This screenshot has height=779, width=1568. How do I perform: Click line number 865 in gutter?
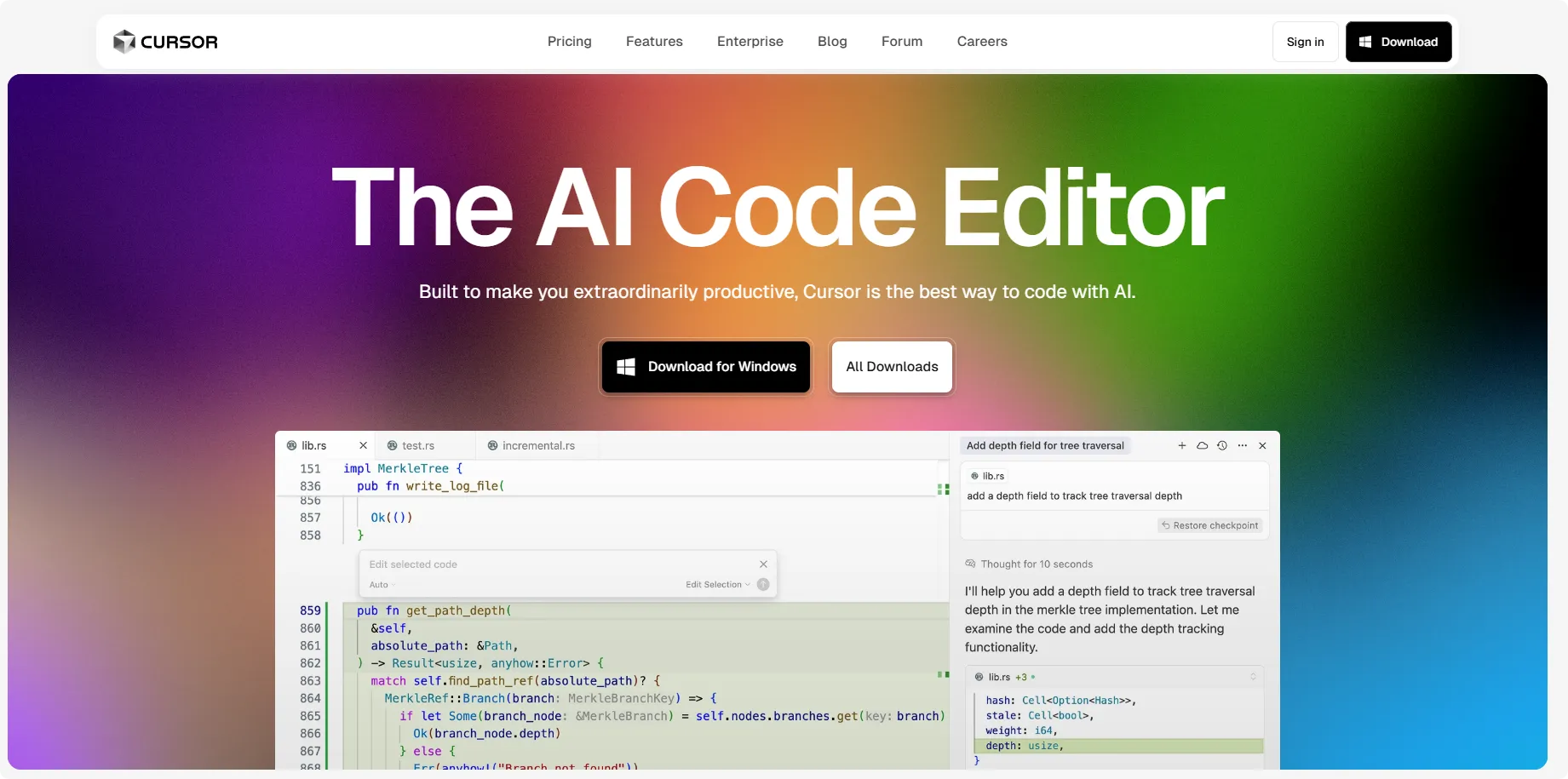point(310,716)
